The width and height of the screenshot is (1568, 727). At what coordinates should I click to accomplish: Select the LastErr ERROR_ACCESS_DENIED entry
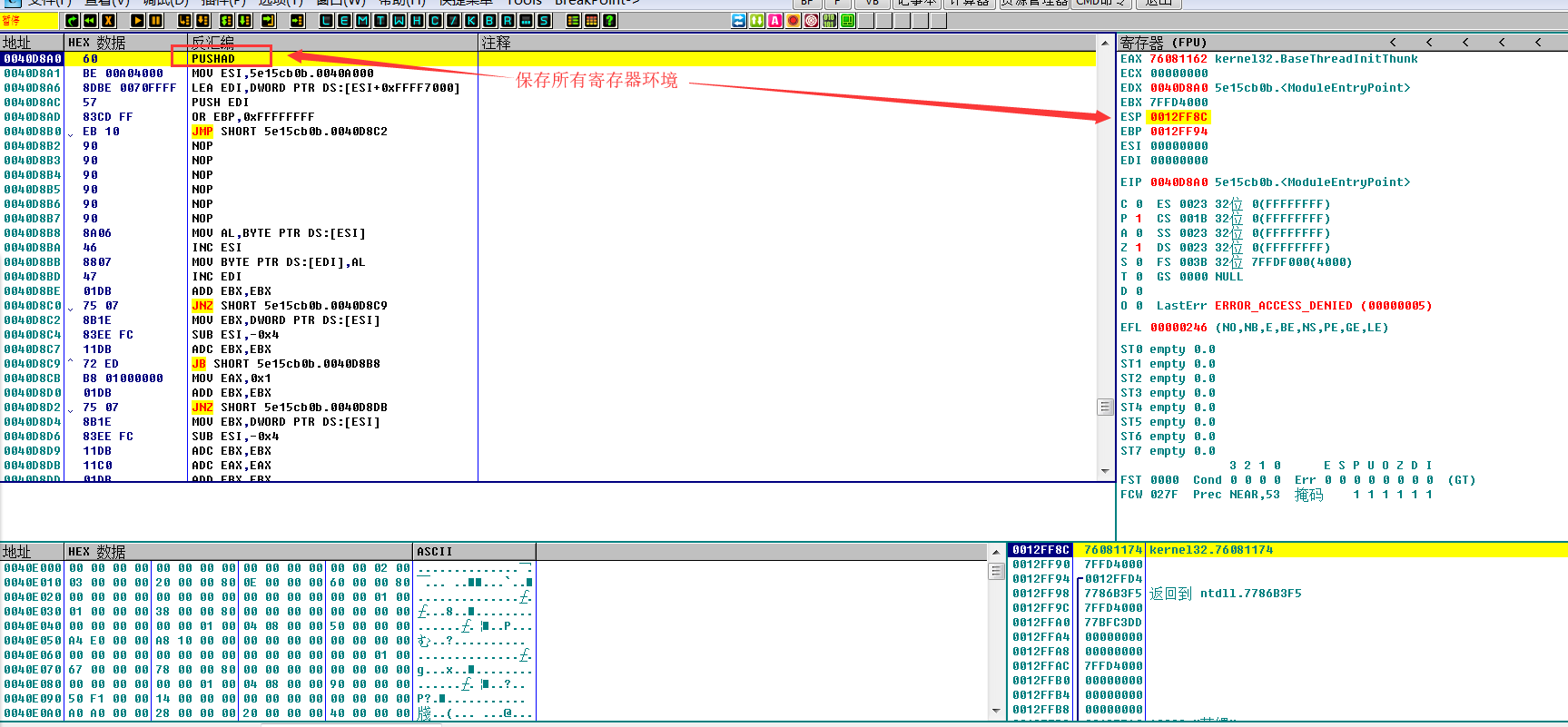coord(1294,306)
